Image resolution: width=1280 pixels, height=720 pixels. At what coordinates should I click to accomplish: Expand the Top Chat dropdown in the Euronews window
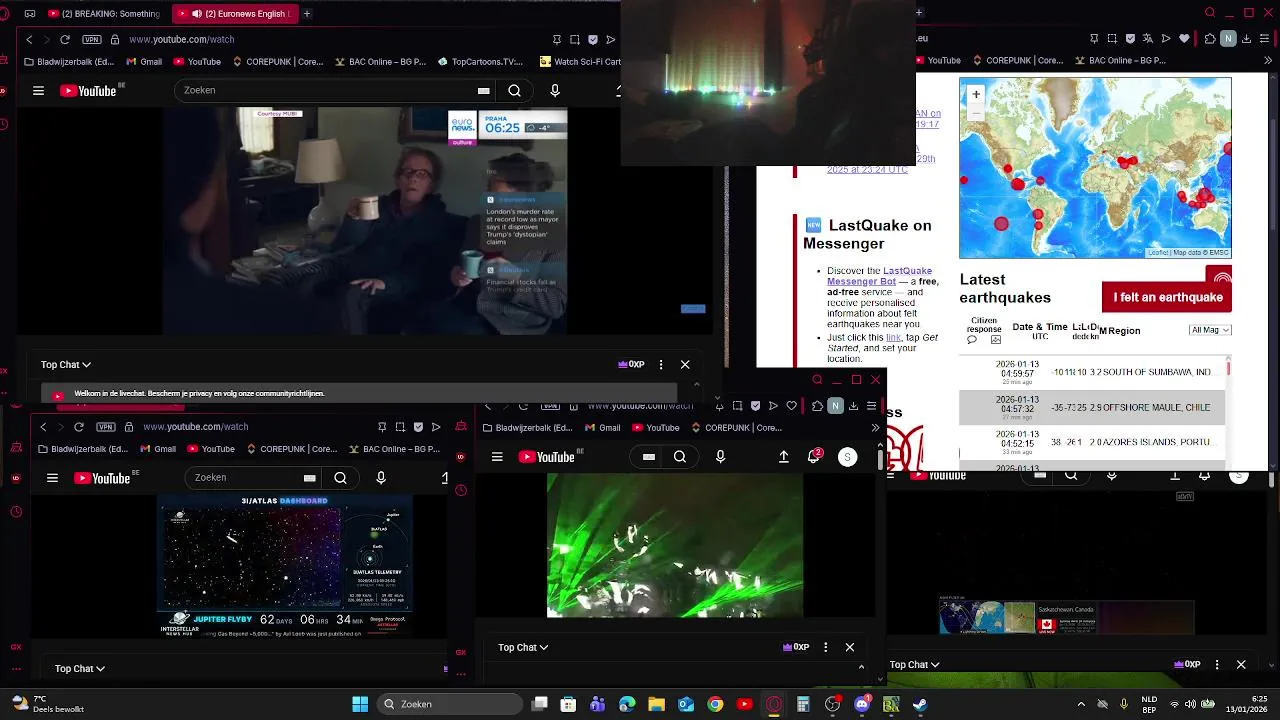coord(66,365)
